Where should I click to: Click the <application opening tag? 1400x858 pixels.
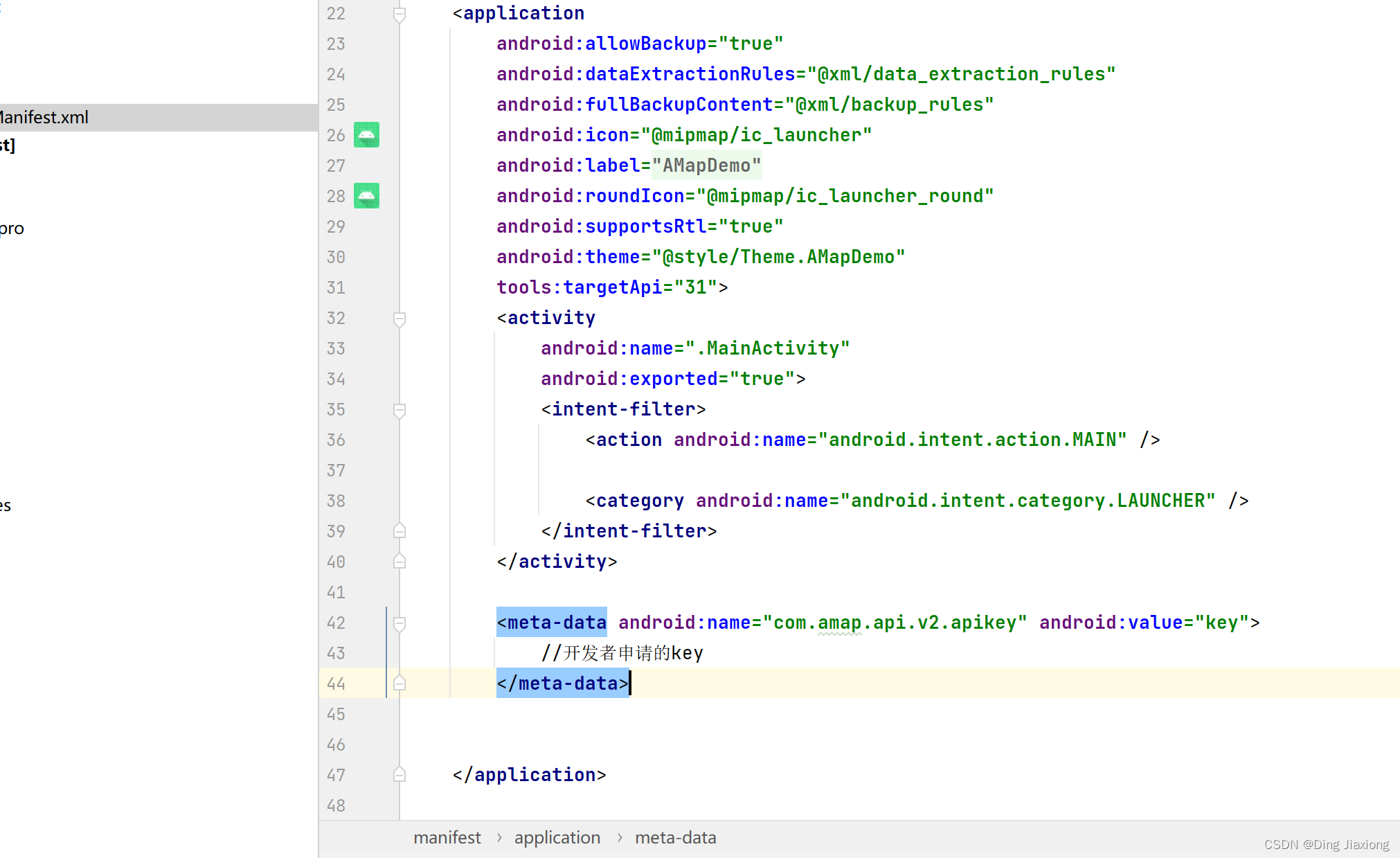tap(519, 13)
